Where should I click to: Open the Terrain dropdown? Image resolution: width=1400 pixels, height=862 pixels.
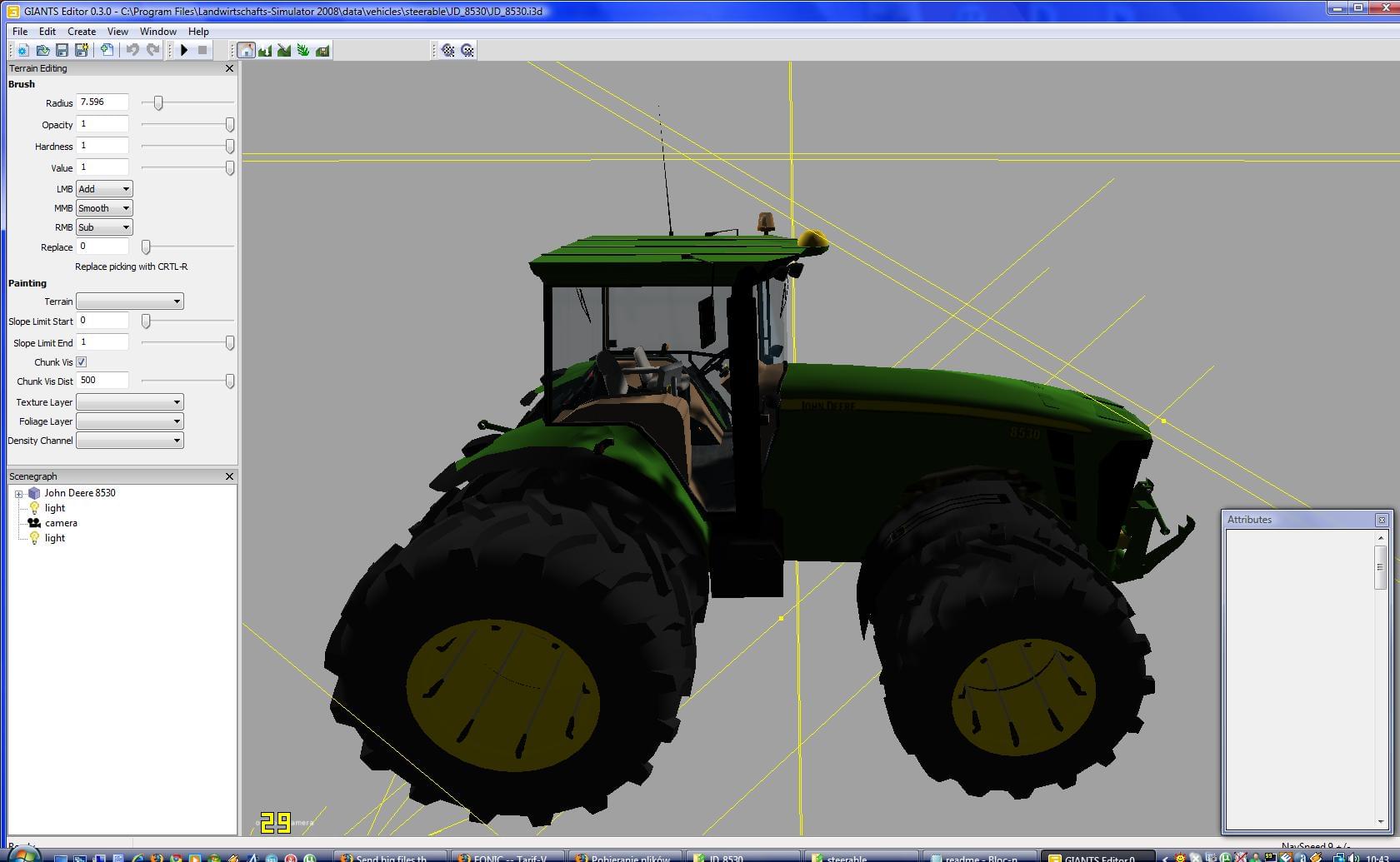point(130,301)
